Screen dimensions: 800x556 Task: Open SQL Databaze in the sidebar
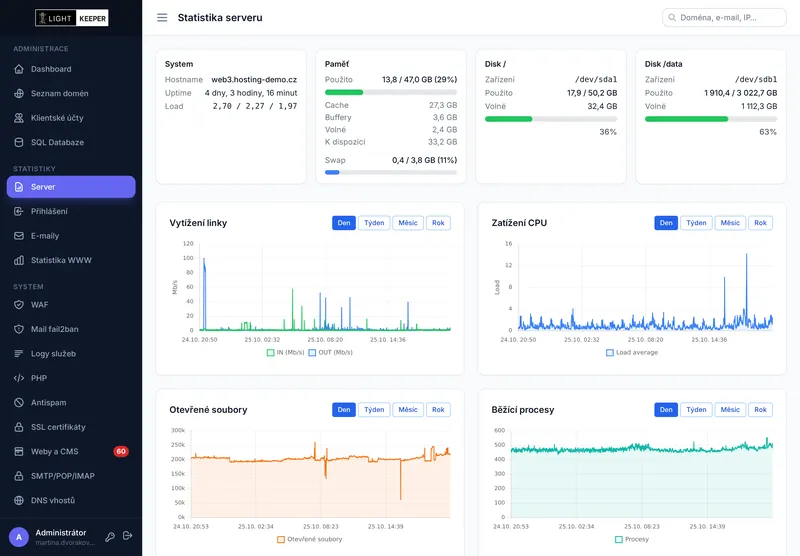[x=71, y=142]
